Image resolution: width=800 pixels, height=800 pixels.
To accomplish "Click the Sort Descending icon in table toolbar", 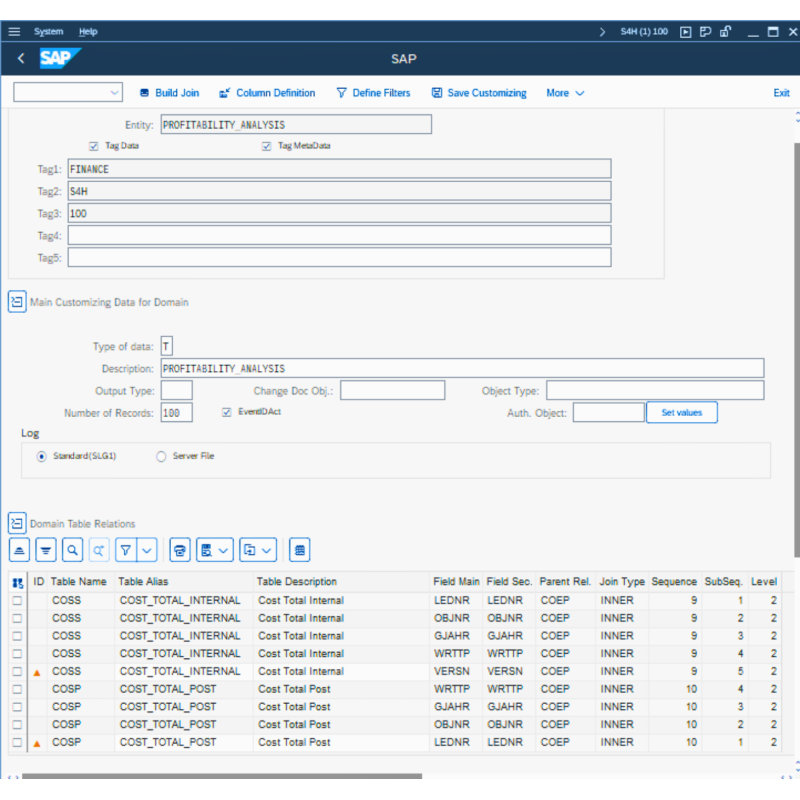I will [x=45, y=550].
